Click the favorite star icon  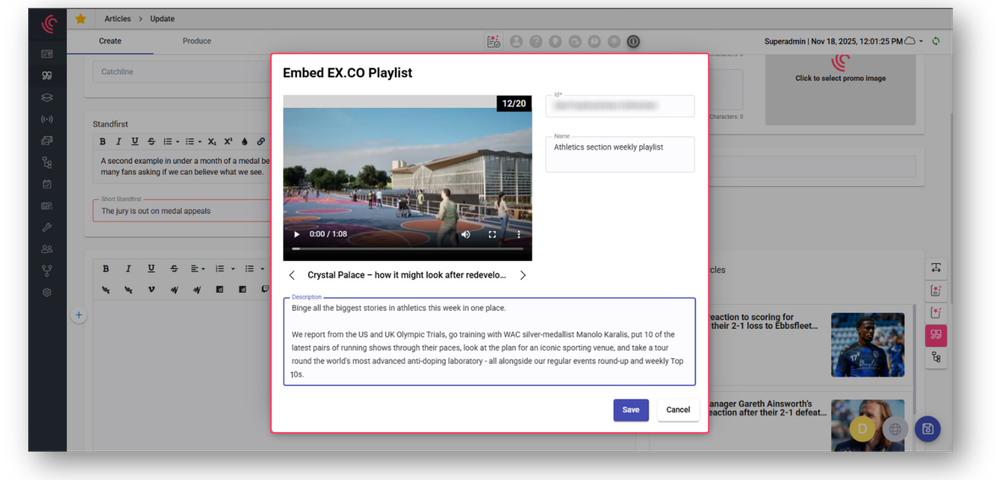[80, 19]
